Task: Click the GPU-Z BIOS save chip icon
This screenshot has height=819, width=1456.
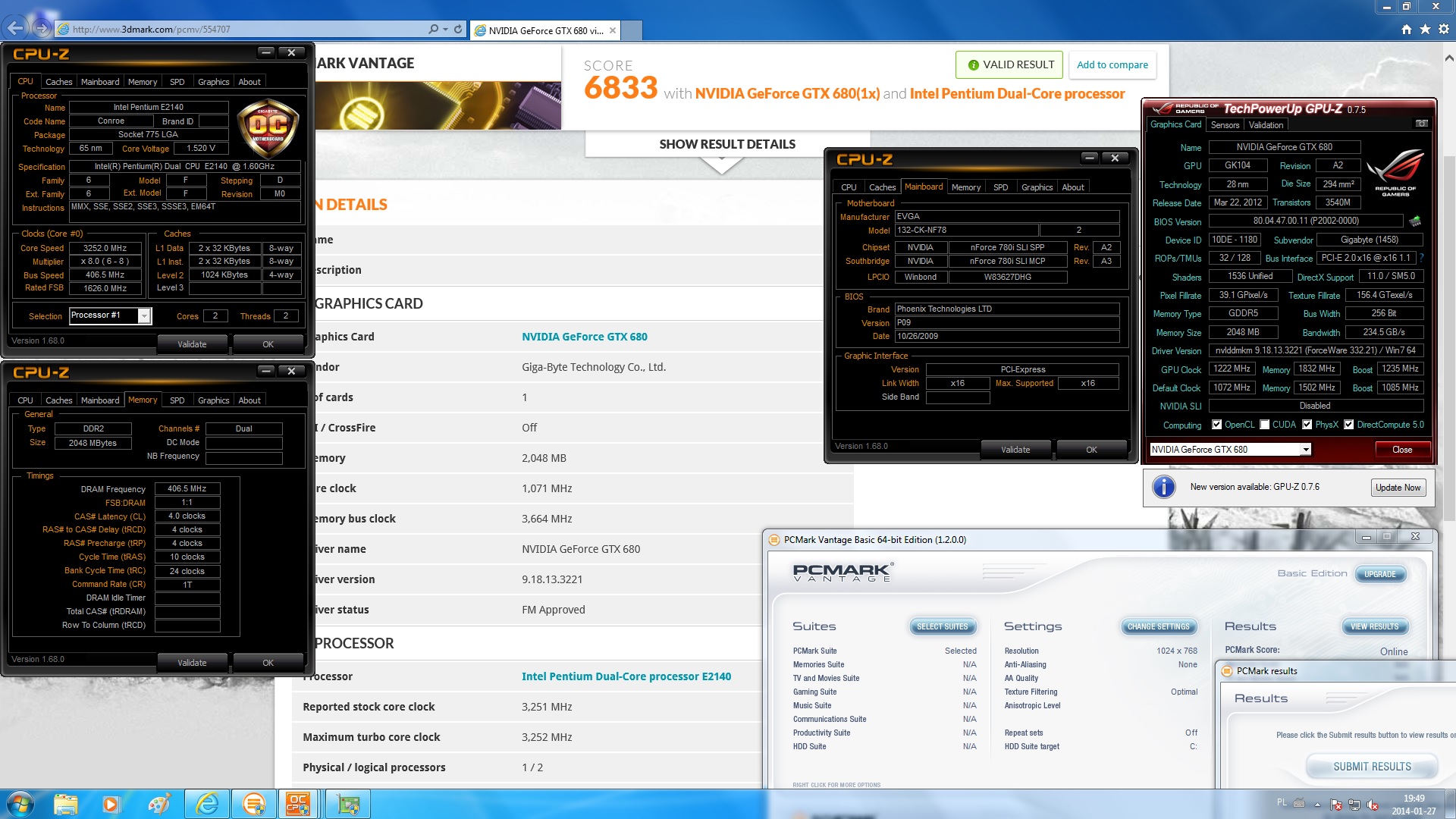Action: pos(1415,221)
